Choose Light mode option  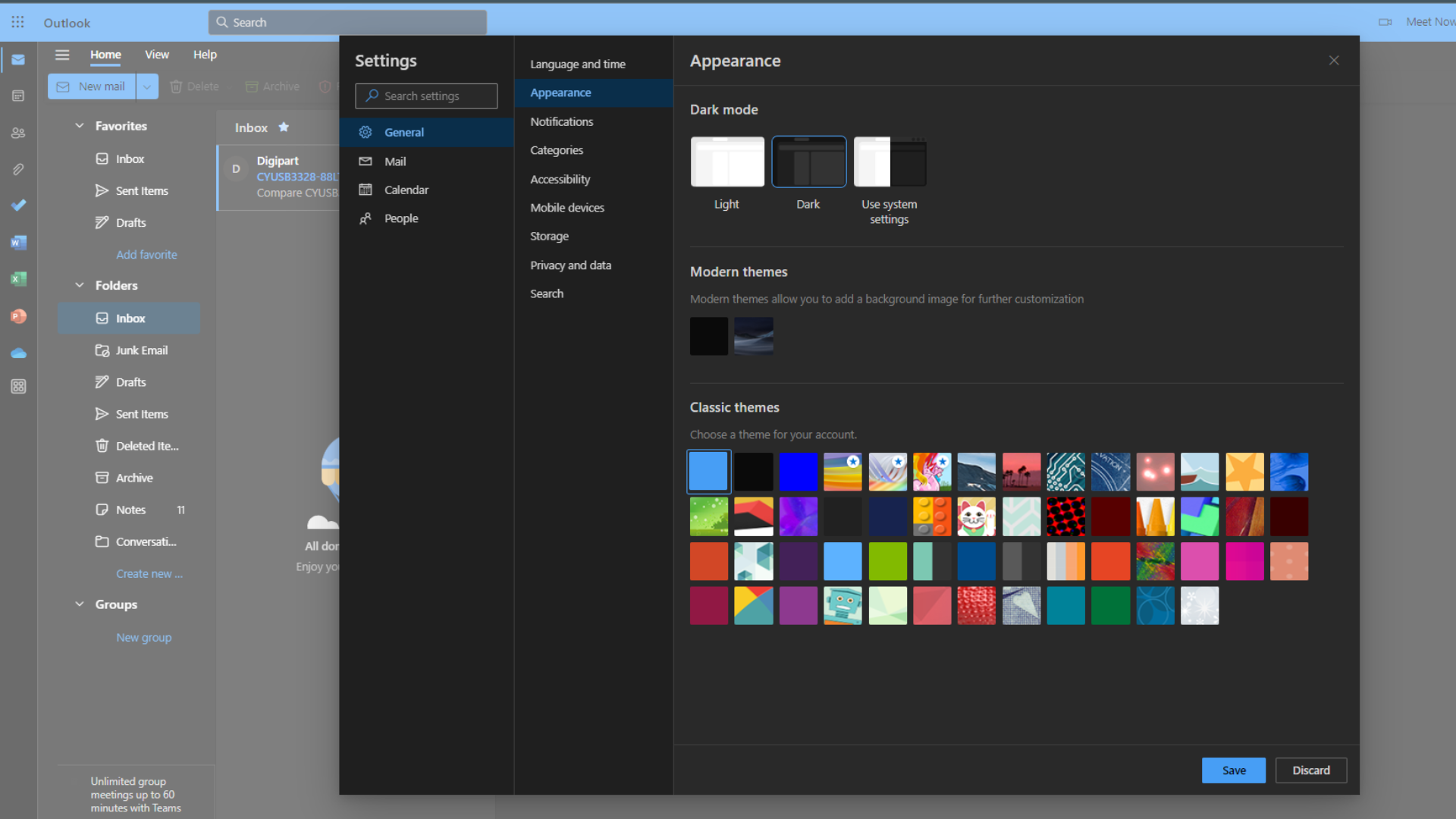pos(727,162)
